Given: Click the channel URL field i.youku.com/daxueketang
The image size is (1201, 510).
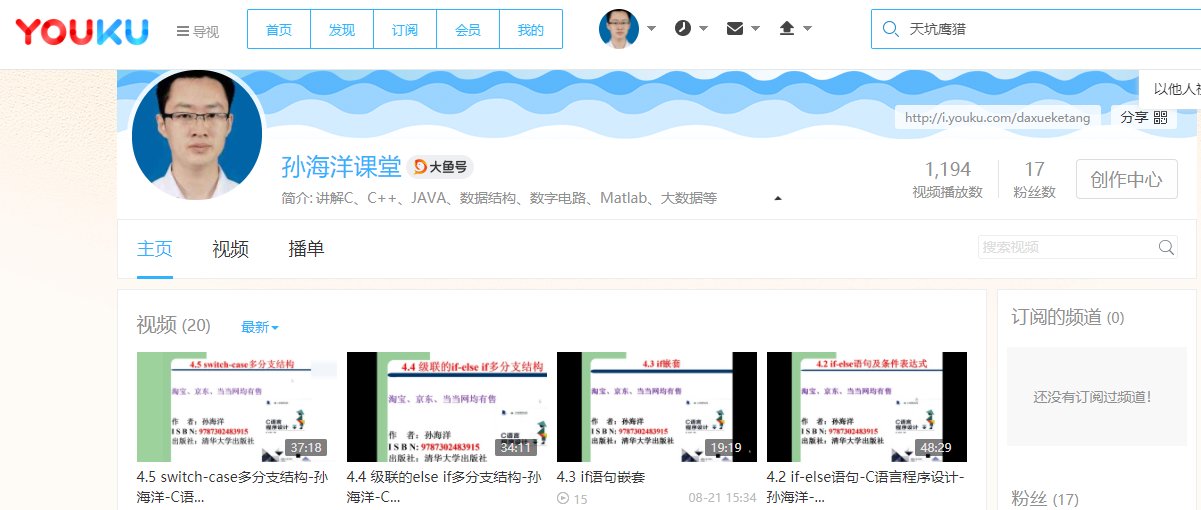Looking at the screenshot, I should point(997,117).
